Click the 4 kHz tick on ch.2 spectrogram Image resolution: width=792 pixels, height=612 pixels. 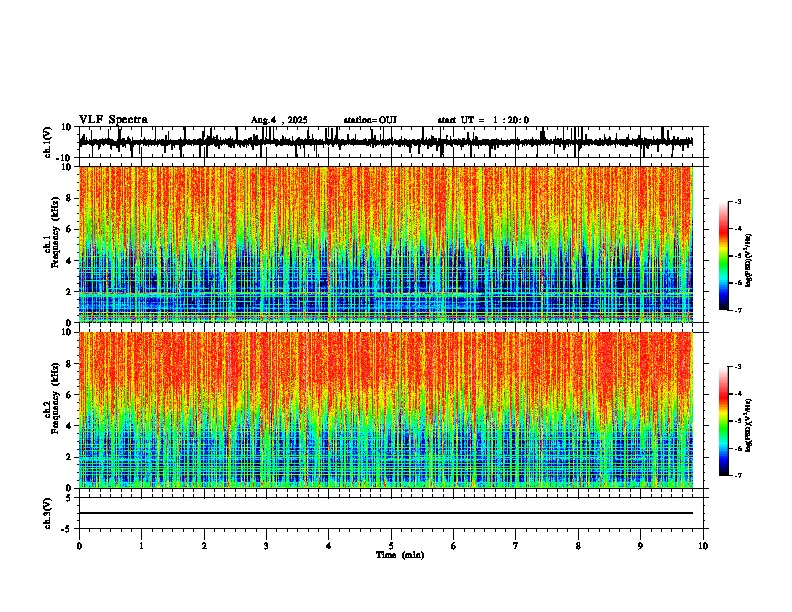(69, 426)
